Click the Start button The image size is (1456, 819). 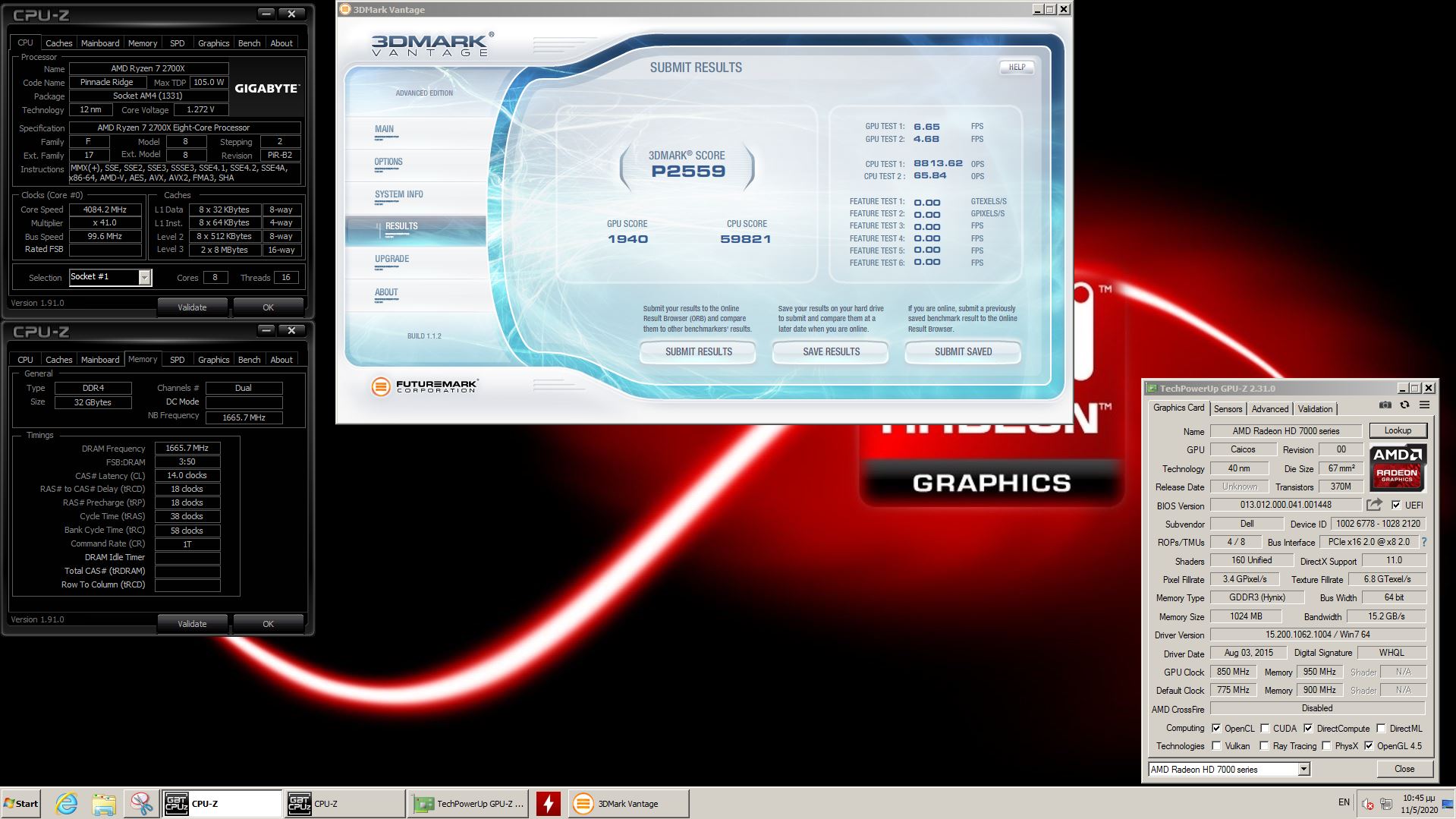point(21,804)
